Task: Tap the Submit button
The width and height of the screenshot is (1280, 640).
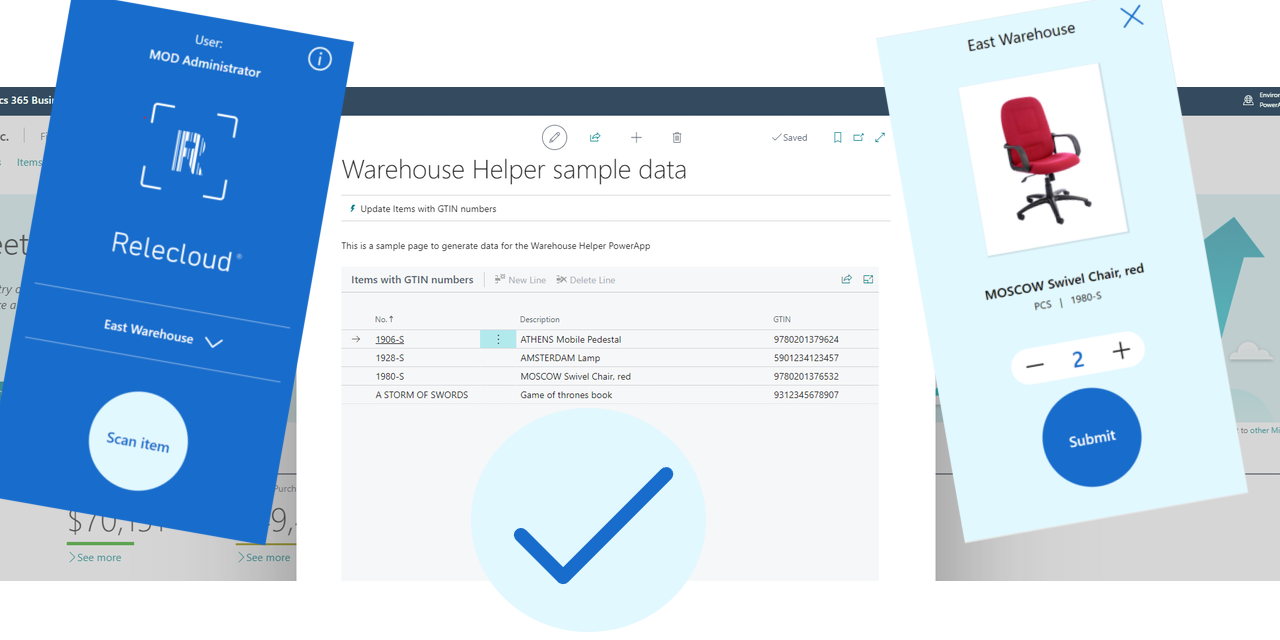Action: [1092, 438]
